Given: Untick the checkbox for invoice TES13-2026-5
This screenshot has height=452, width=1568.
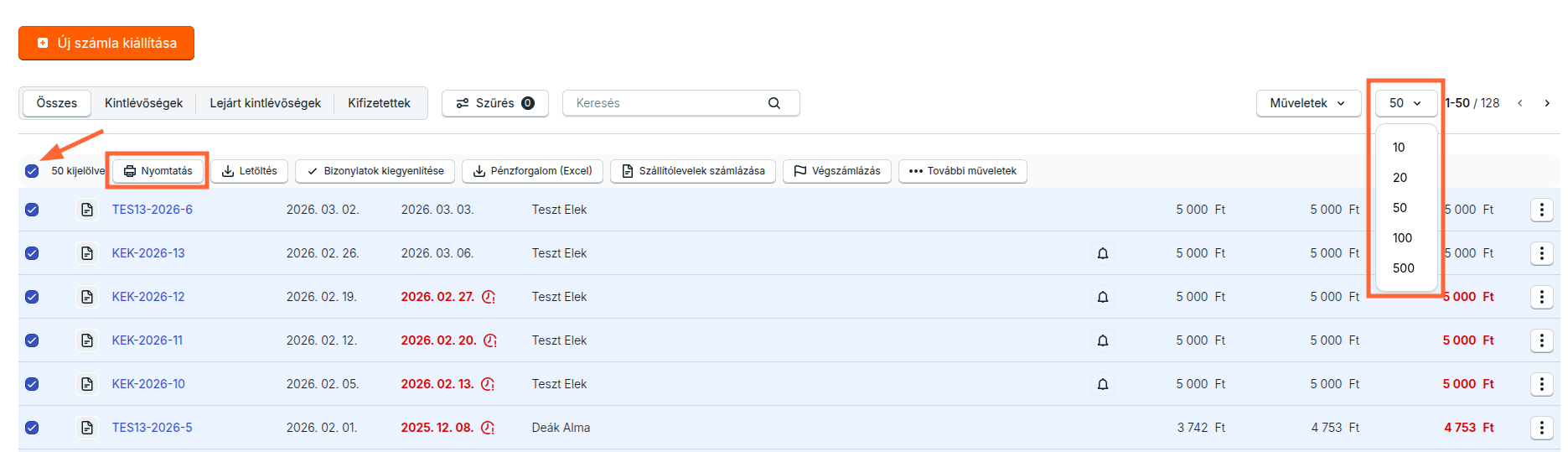Looking at the screenshot, I should click(x=32, y=428).
